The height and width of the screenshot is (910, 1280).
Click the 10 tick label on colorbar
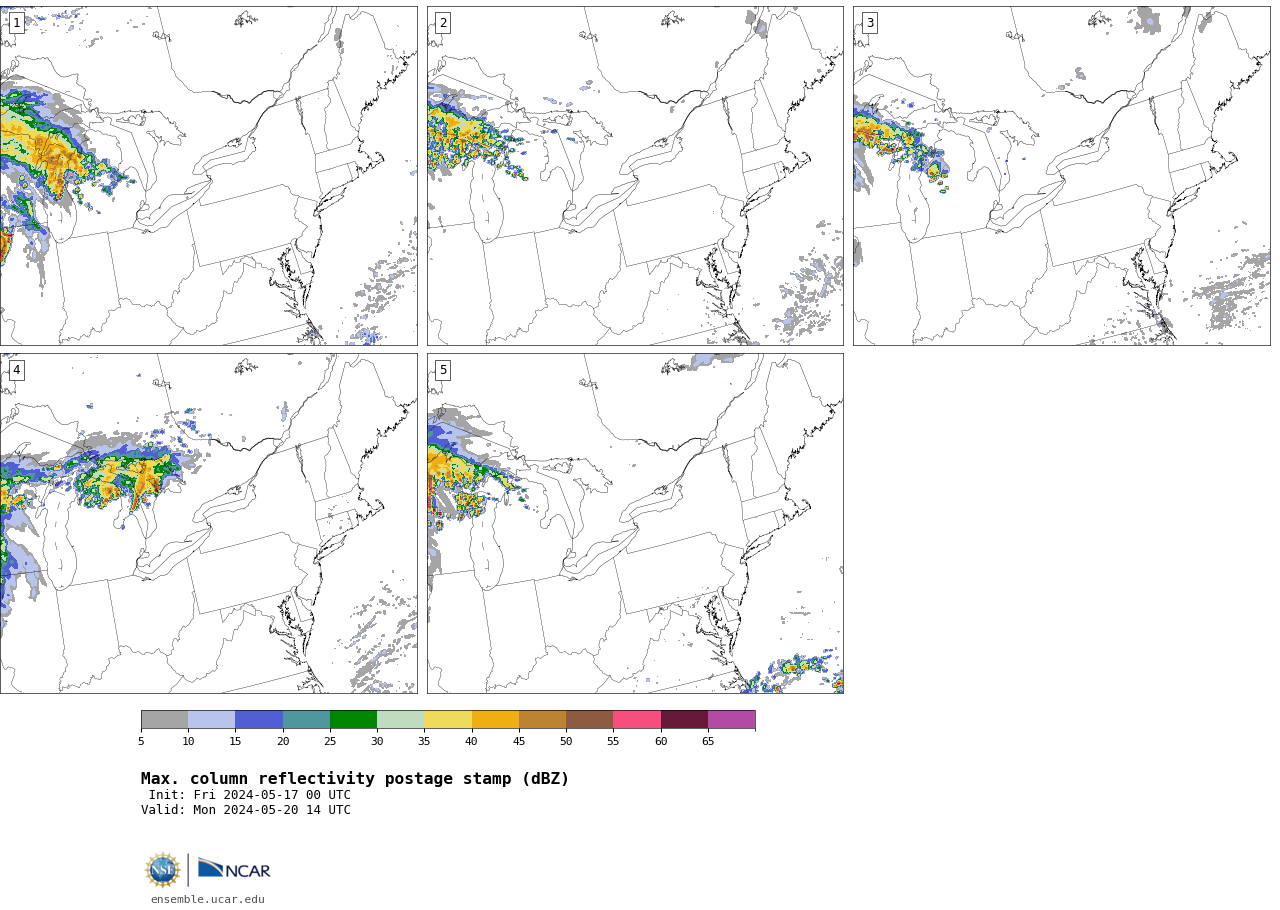[188, 742]
